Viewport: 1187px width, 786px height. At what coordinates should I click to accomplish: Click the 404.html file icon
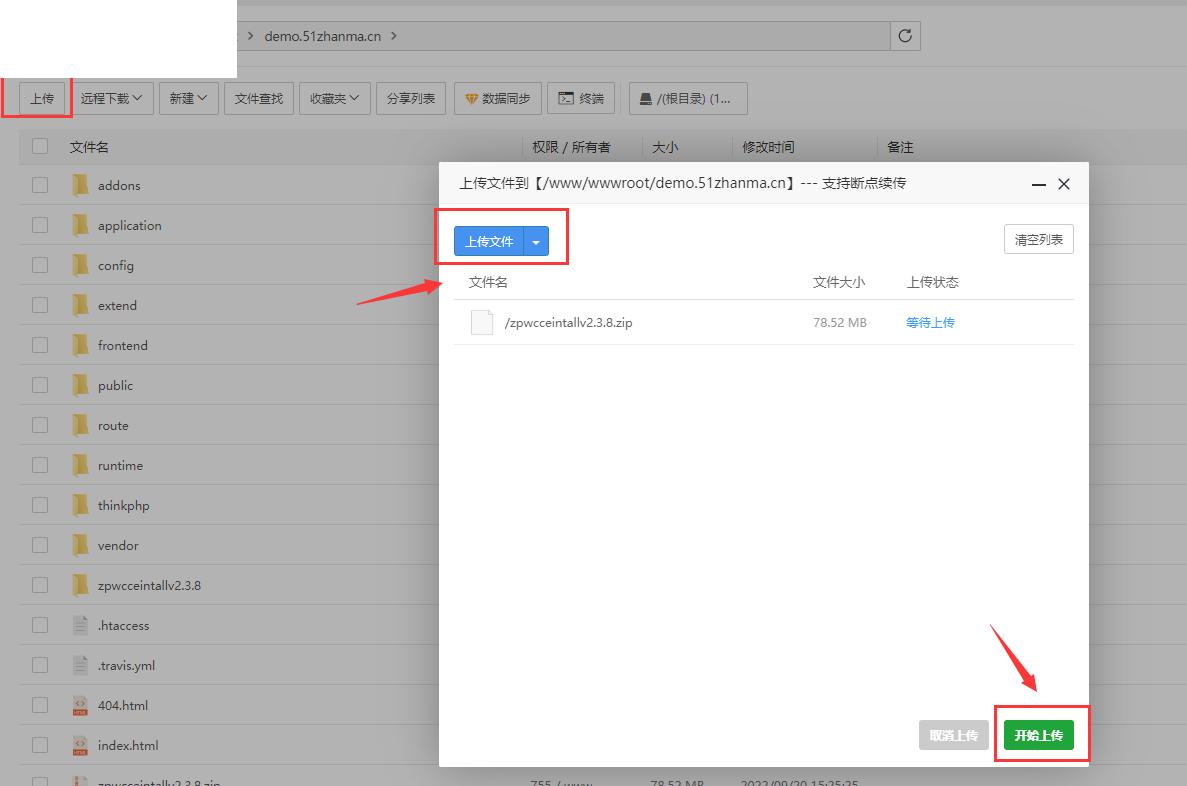pyautogui.click(x=80, y=705)
